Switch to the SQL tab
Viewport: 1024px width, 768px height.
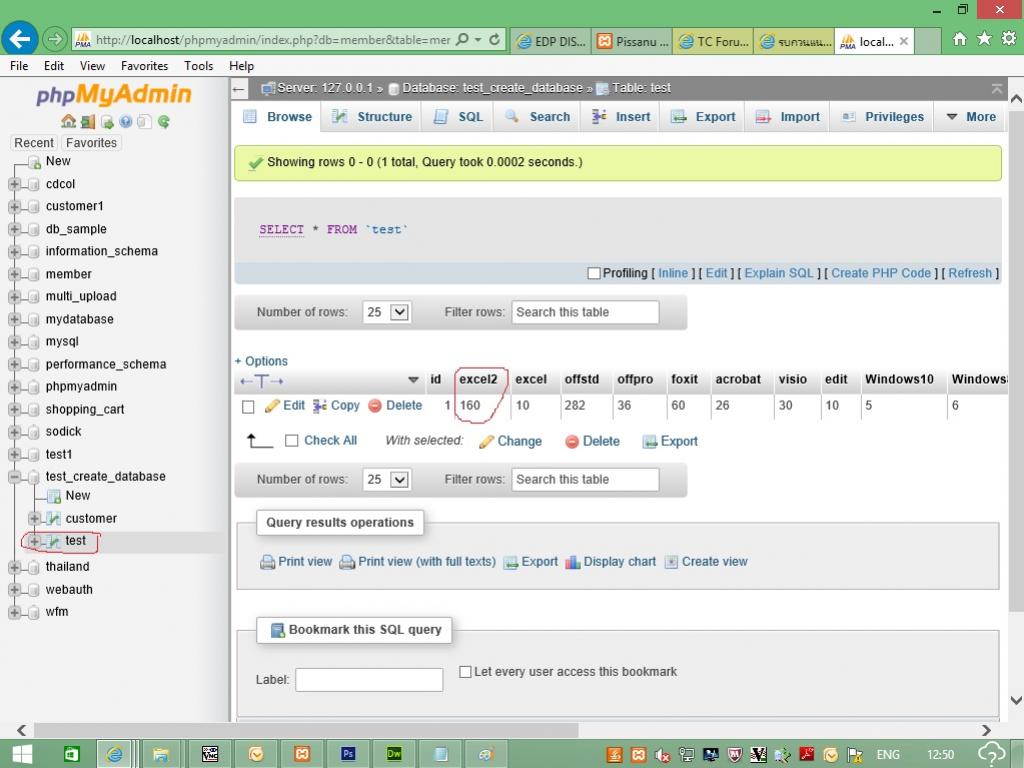pyautogui.click(x=458, y=117)
